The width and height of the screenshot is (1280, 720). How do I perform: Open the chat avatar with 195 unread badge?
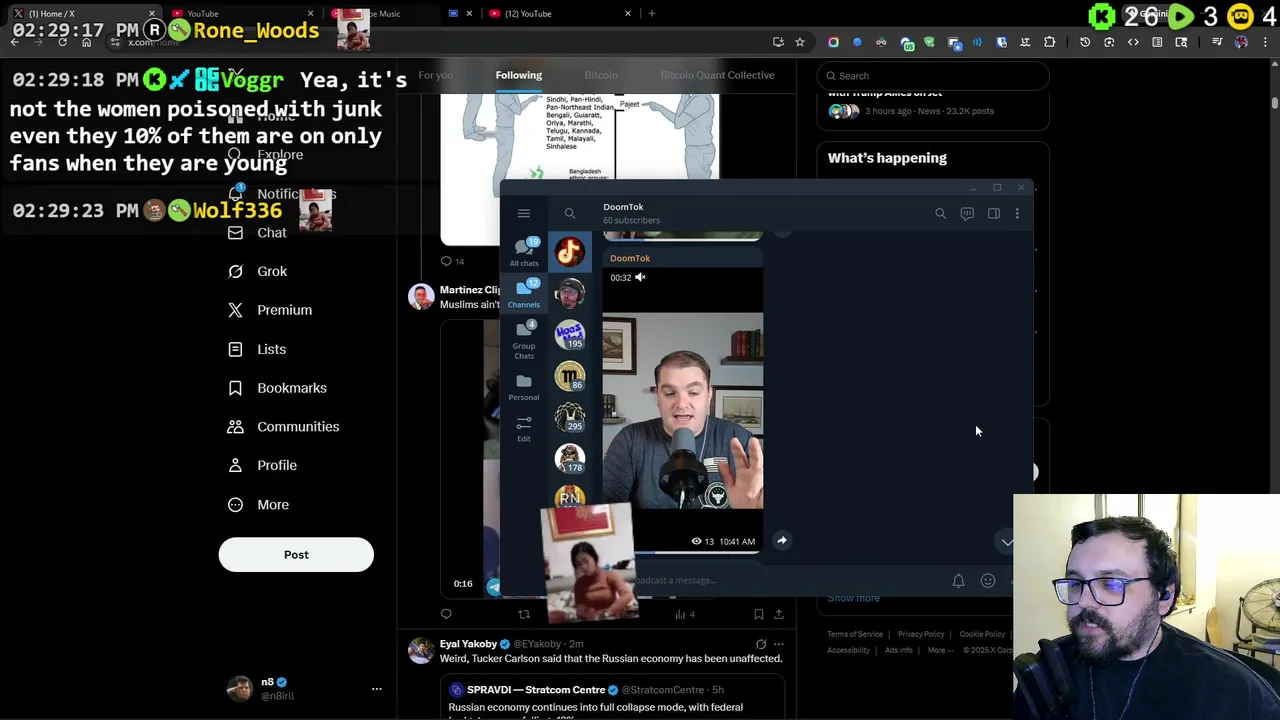(570, 334)
